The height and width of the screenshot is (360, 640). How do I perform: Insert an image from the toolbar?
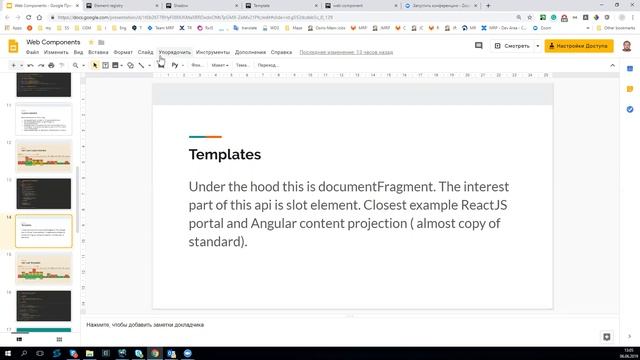click(115, 65)
